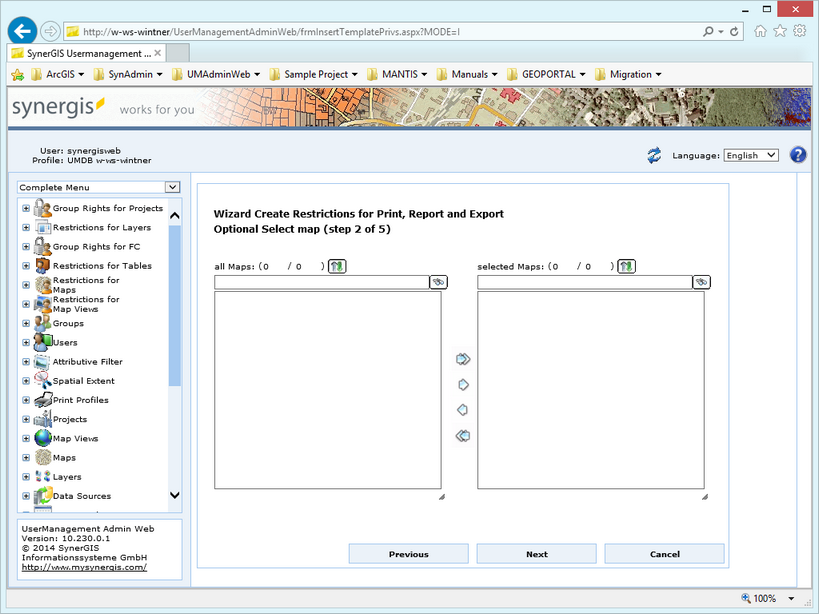Open the Language selection dropdown

(750, 154)
